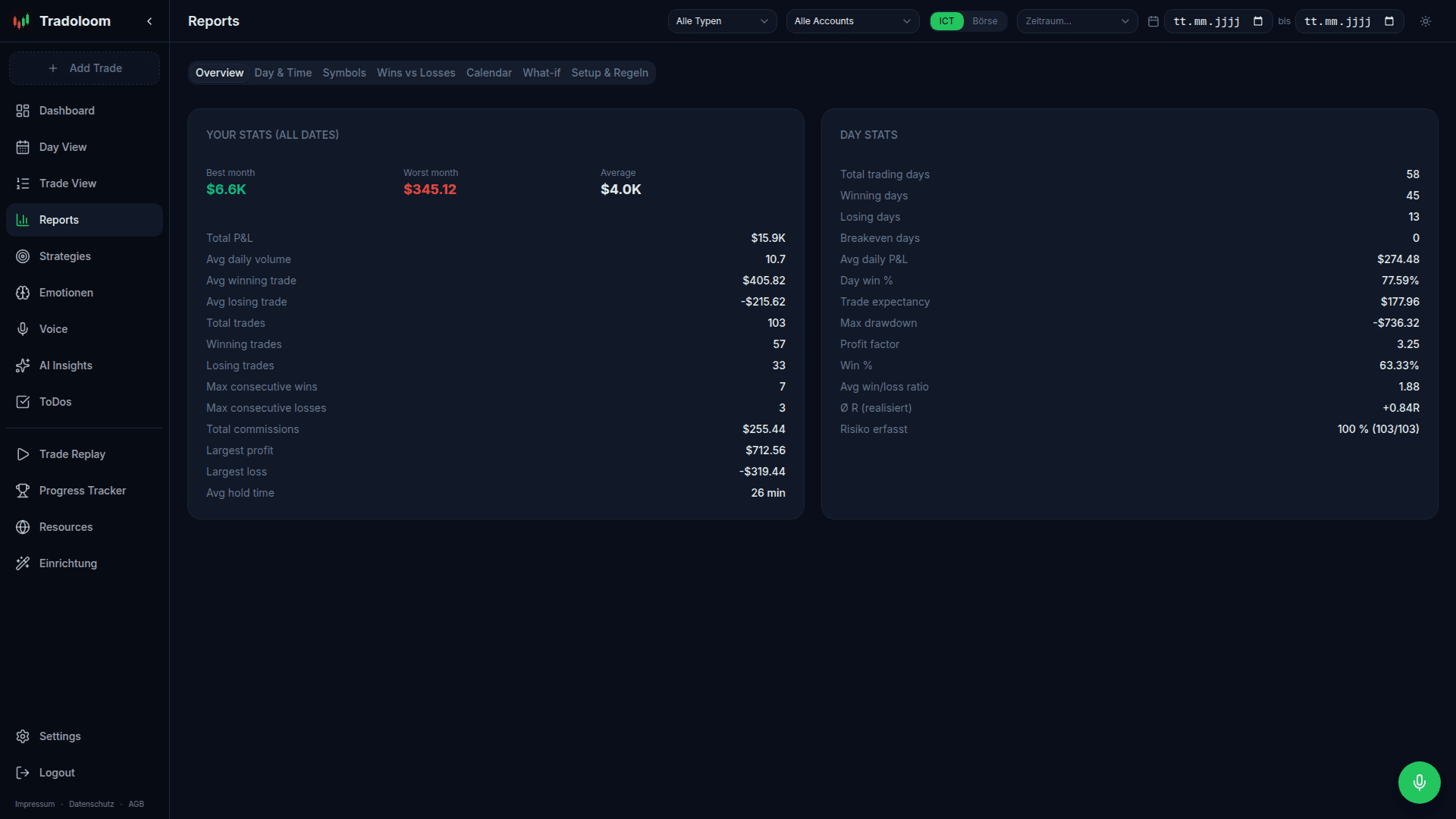Click the Settings gear icon

[23, 736]
